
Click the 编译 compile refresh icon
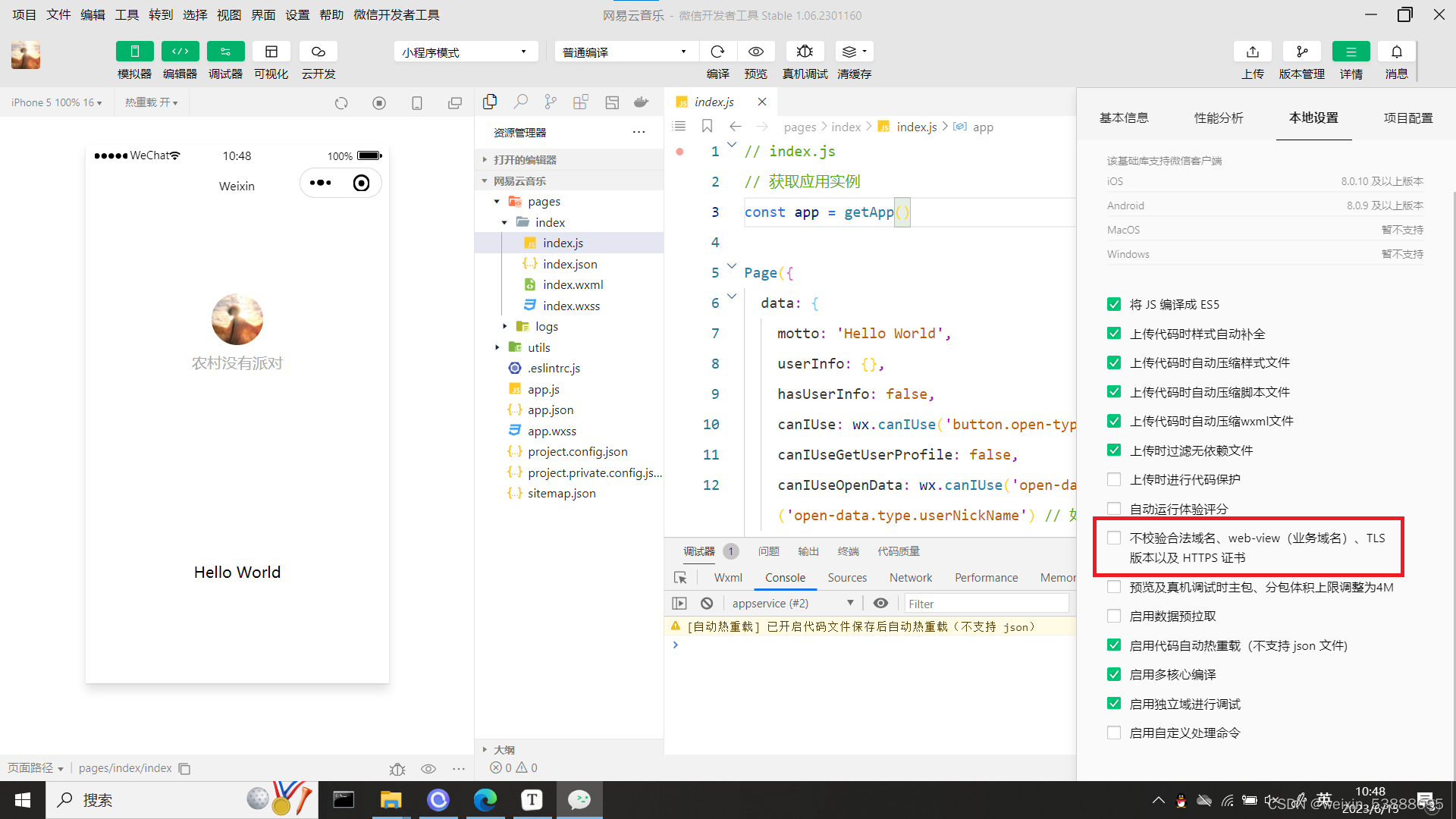coord(717,52)
